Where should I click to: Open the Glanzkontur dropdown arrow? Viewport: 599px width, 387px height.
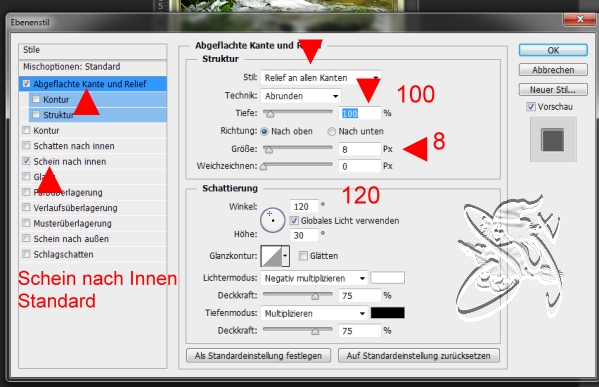coord(285,256)
